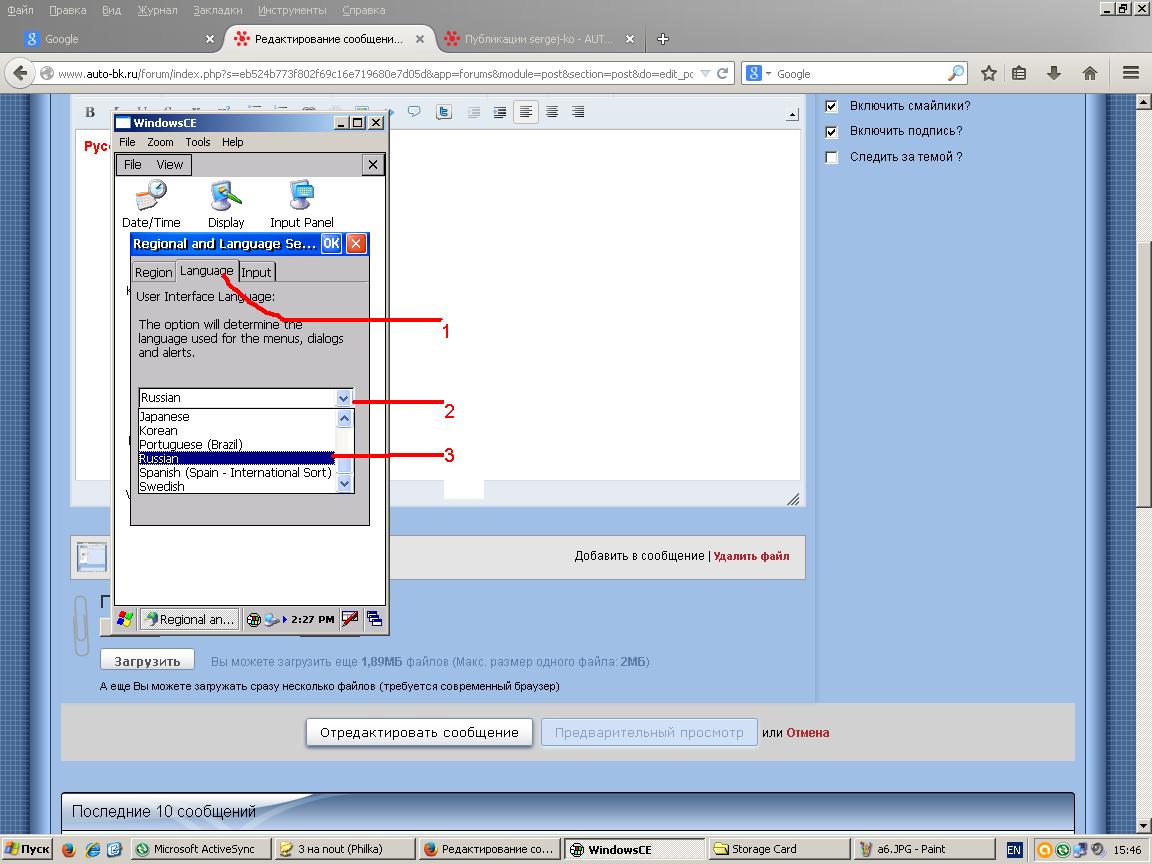1152x864 pixels.
Task: Select Swedish in the language list
Action: (x=237, y=486)
